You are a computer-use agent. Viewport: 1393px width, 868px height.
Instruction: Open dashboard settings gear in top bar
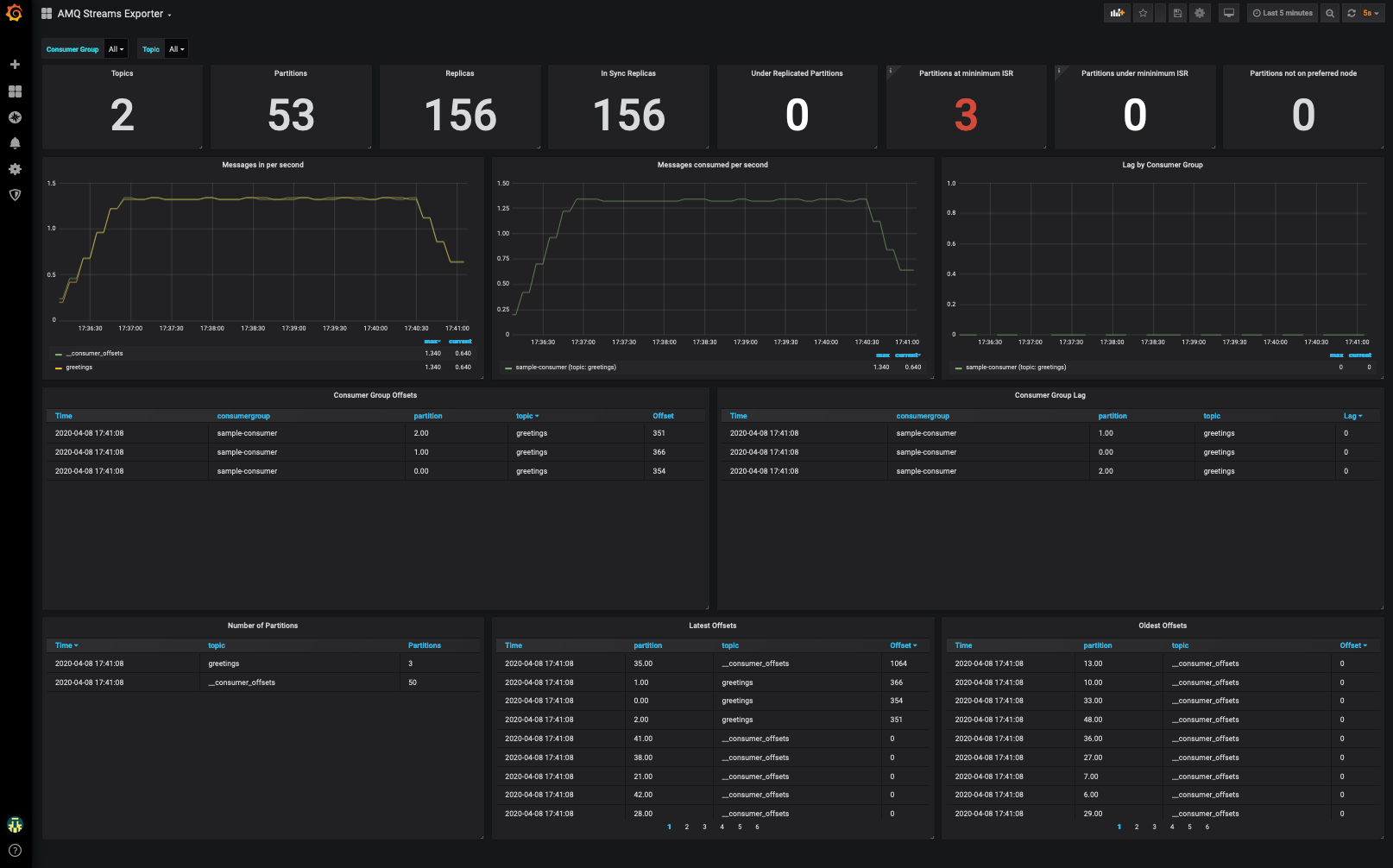[1200, 13]
